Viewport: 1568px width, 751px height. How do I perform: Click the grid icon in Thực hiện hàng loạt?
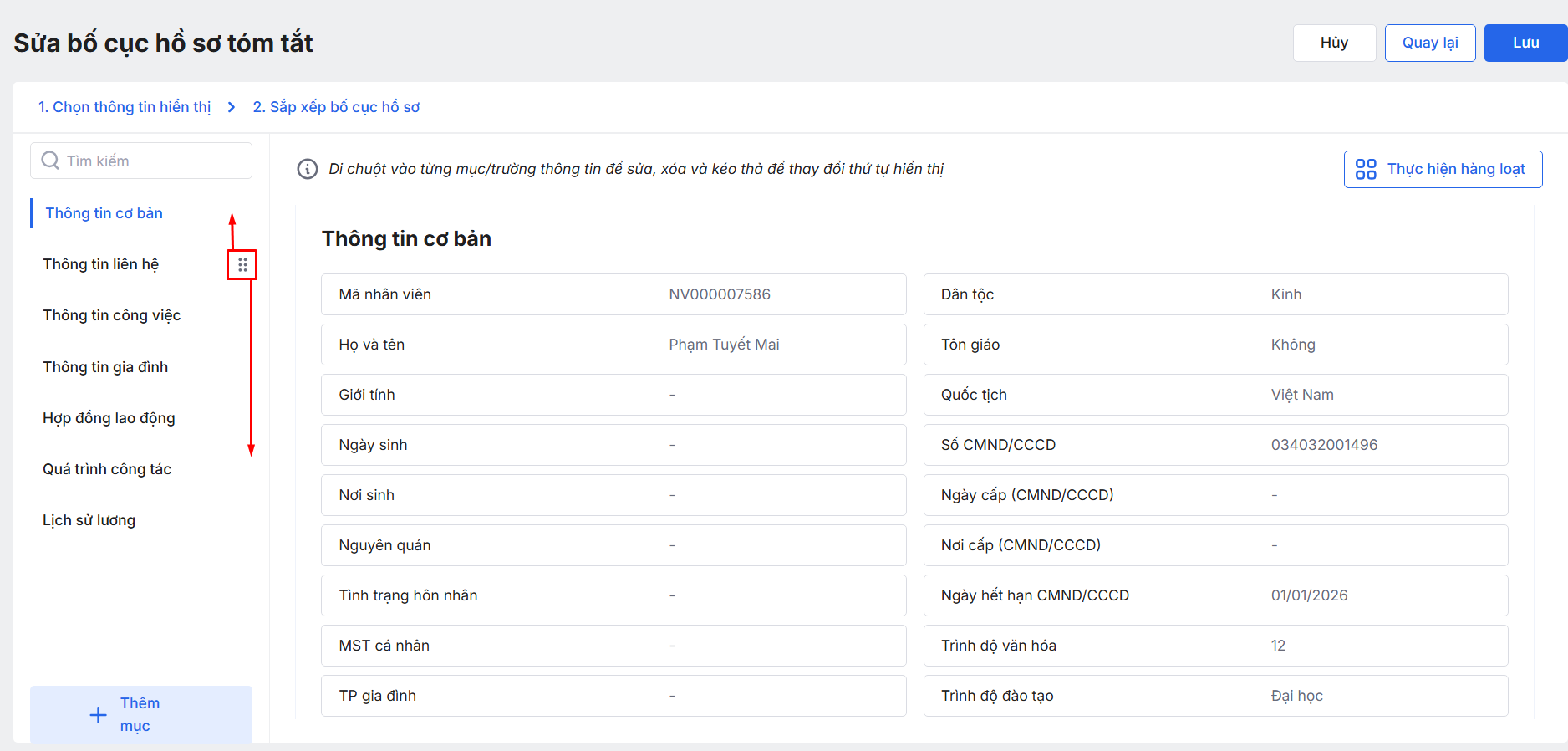(x=1366, y=170)
